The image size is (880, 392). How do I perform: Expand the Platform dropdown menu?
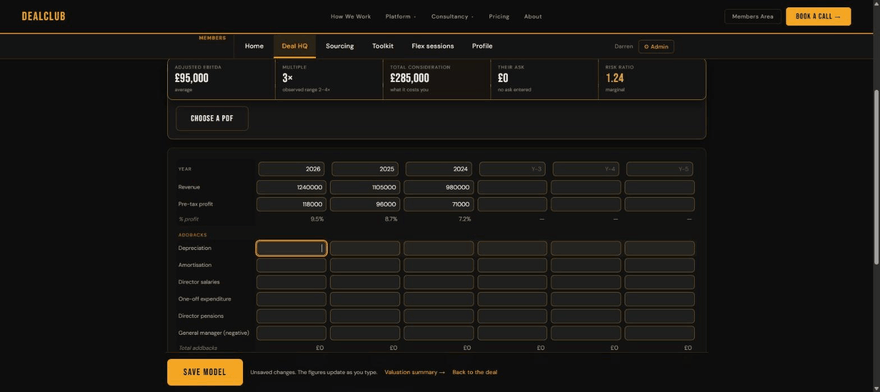400,17
